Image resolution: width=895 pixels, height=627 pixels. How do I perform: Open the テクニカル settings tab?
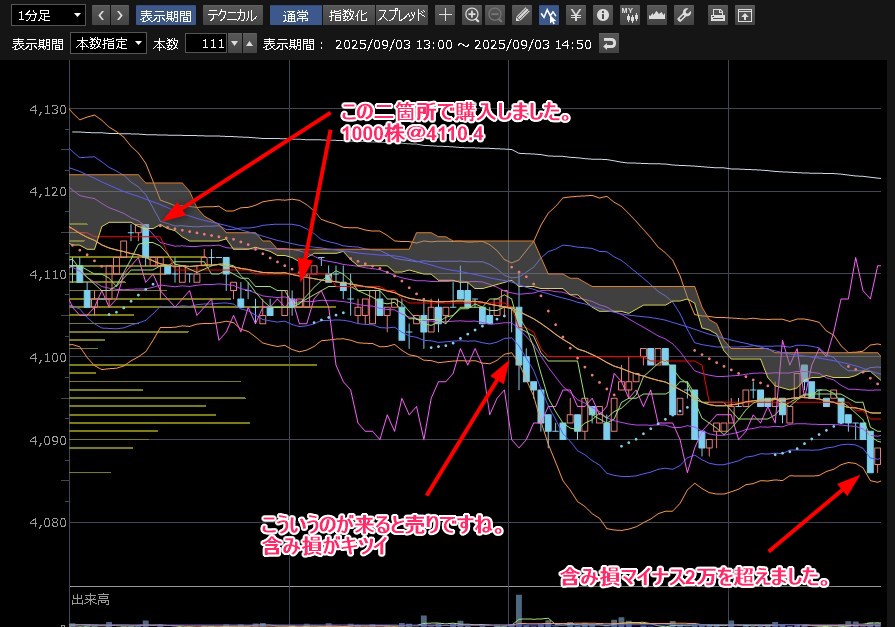pos(232,15)
